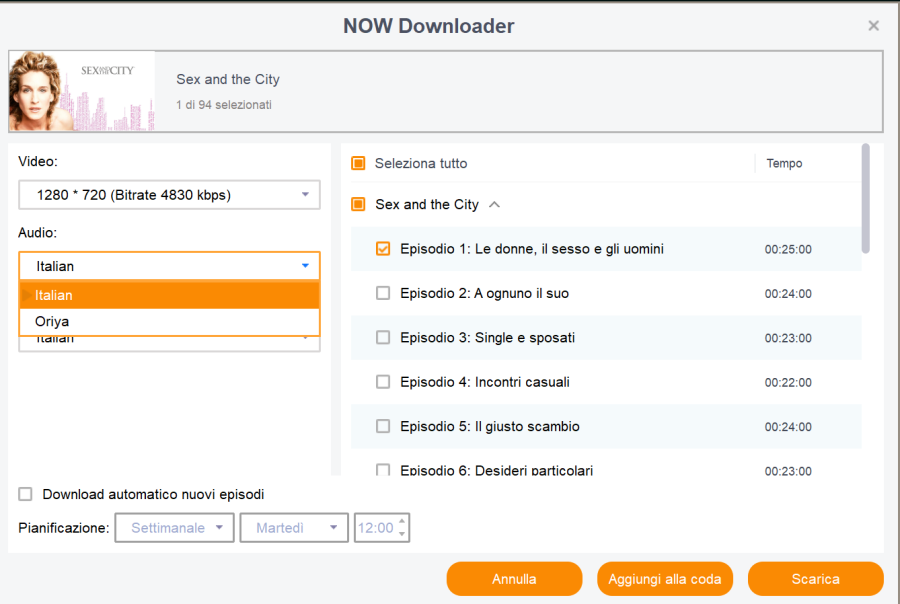The image size is (900, 604).
Task: Click the Episodio 4: Incontri casuali title
Action: click(485, 382)
